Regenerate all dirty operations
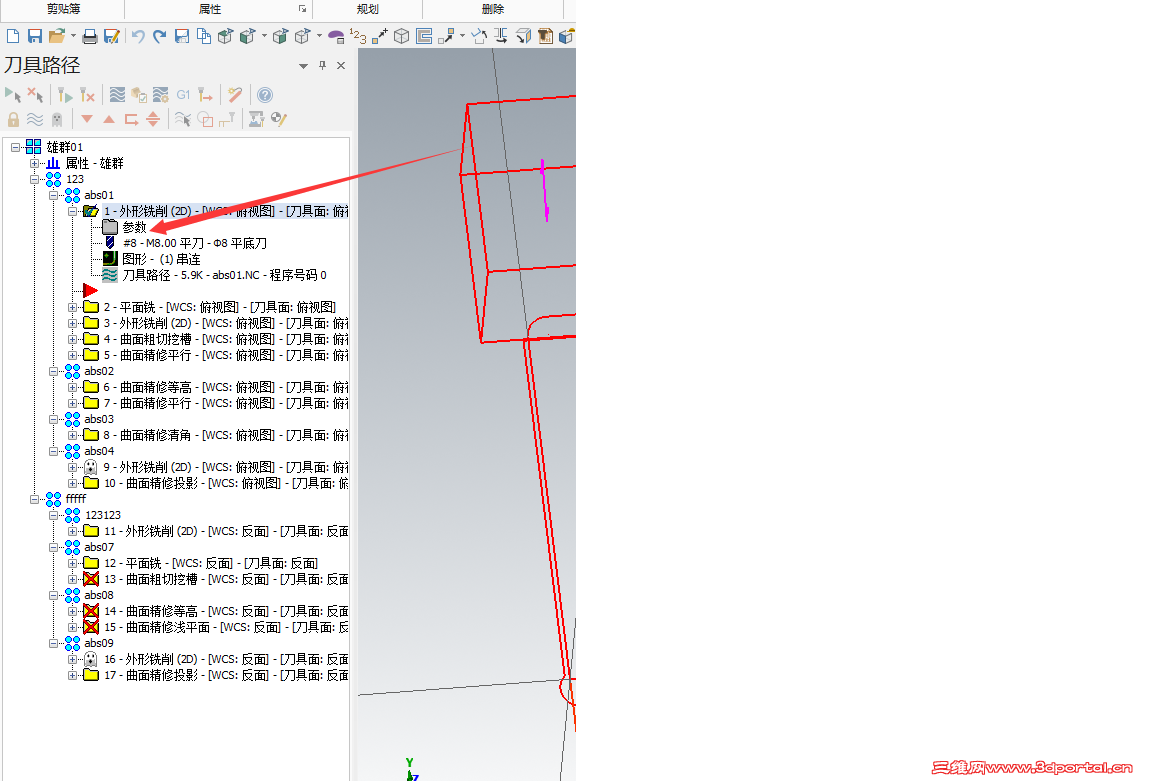The image size is (1152, 781). pyautogui.click(x=87, y=95)
